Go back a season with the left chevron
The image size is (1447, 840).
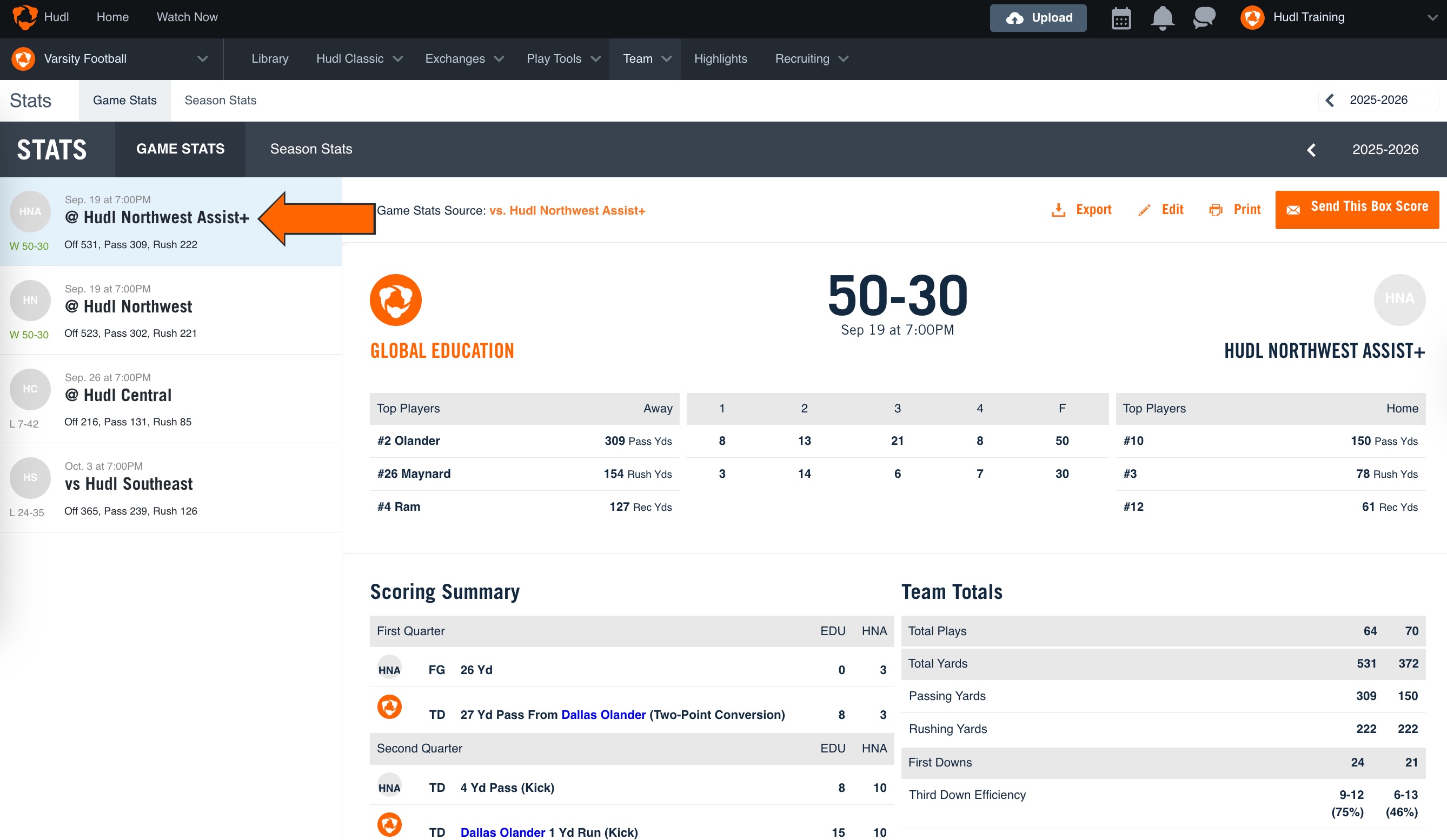[1312, 149]
